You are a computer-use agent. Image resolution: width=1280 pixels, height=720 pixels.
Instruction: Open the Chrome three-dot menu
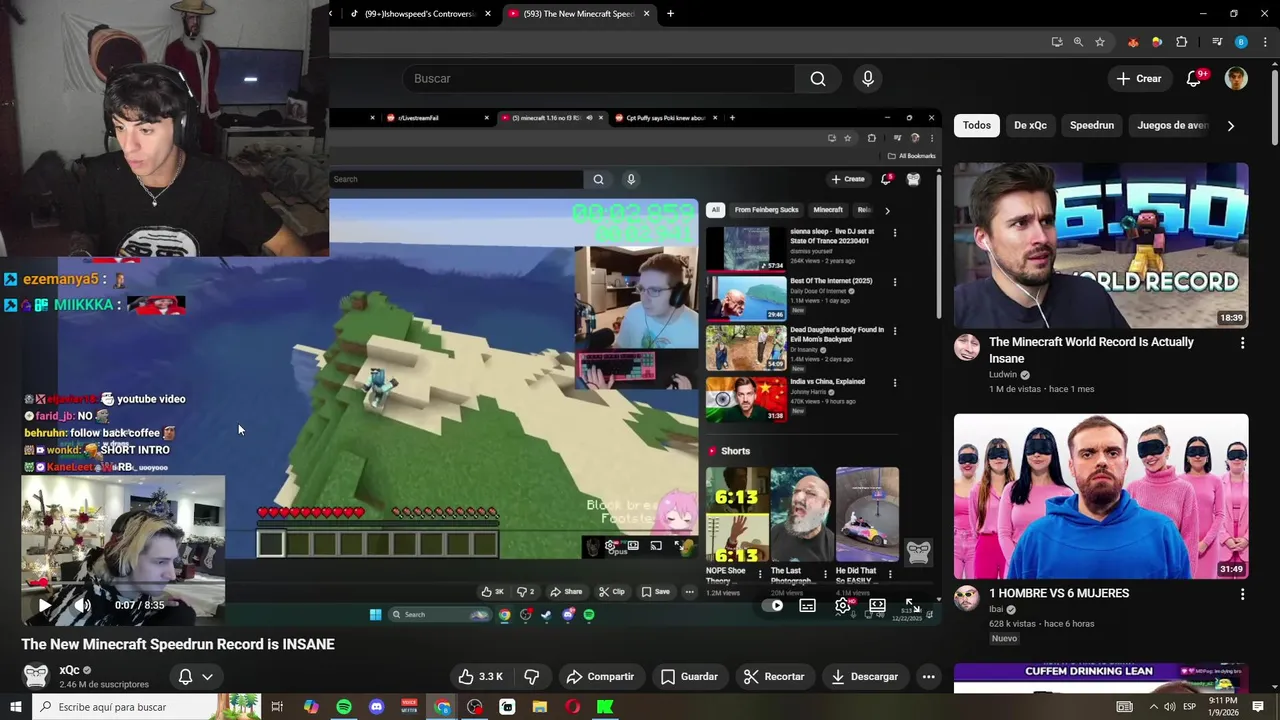tap(1265, 42)
